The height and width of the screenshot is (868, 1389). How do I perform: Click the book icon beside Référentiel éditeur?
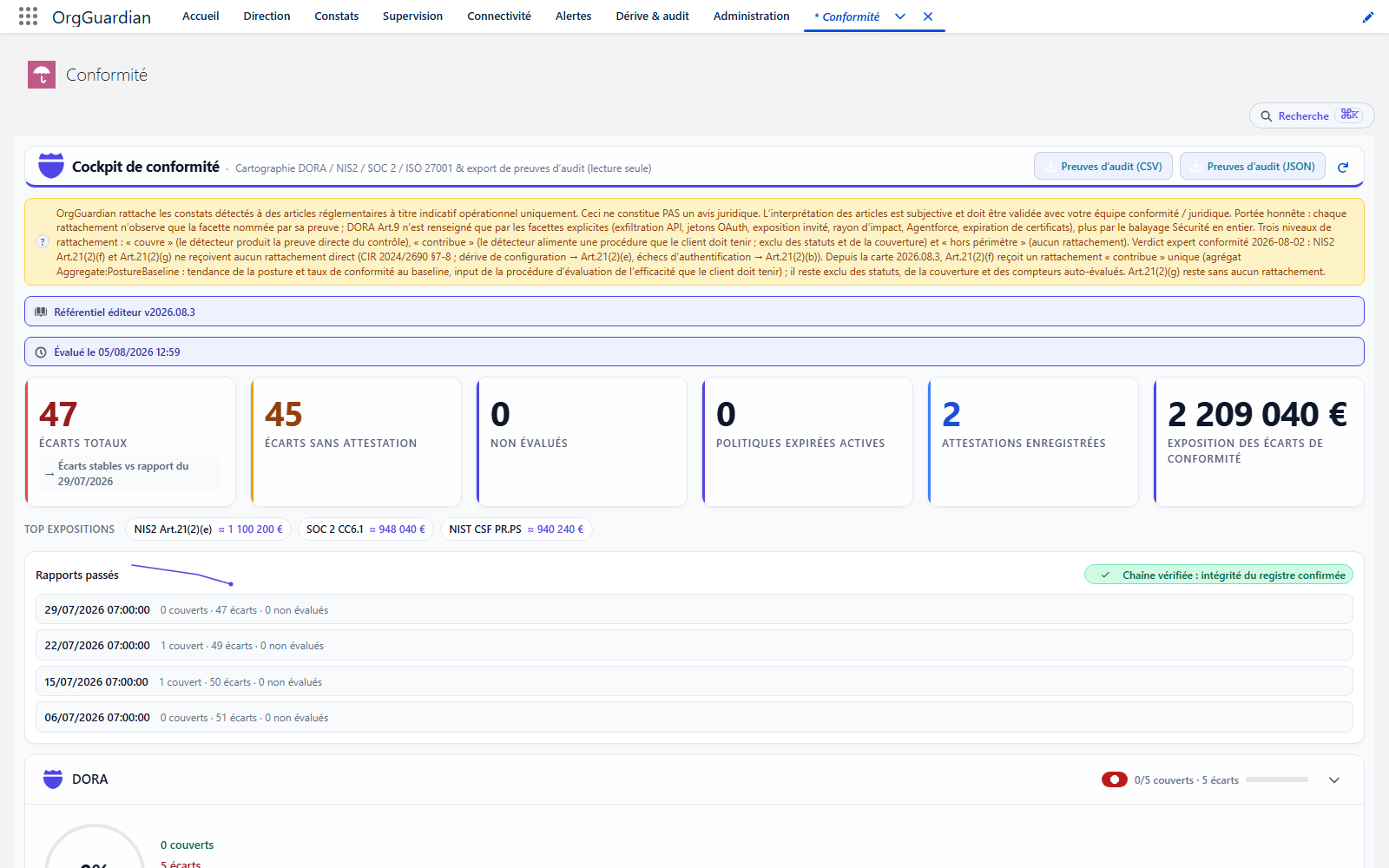click(x=41, y=312)
